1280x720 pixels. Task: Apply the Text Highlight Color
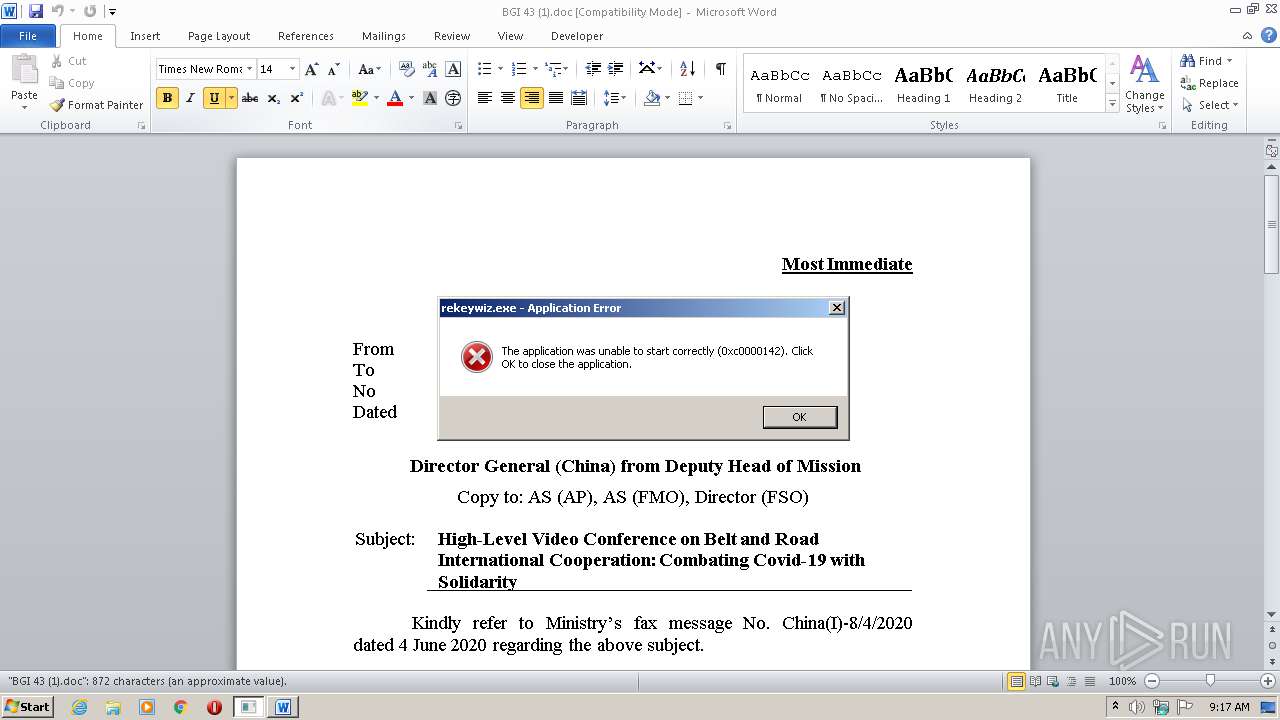click(359, 98)
